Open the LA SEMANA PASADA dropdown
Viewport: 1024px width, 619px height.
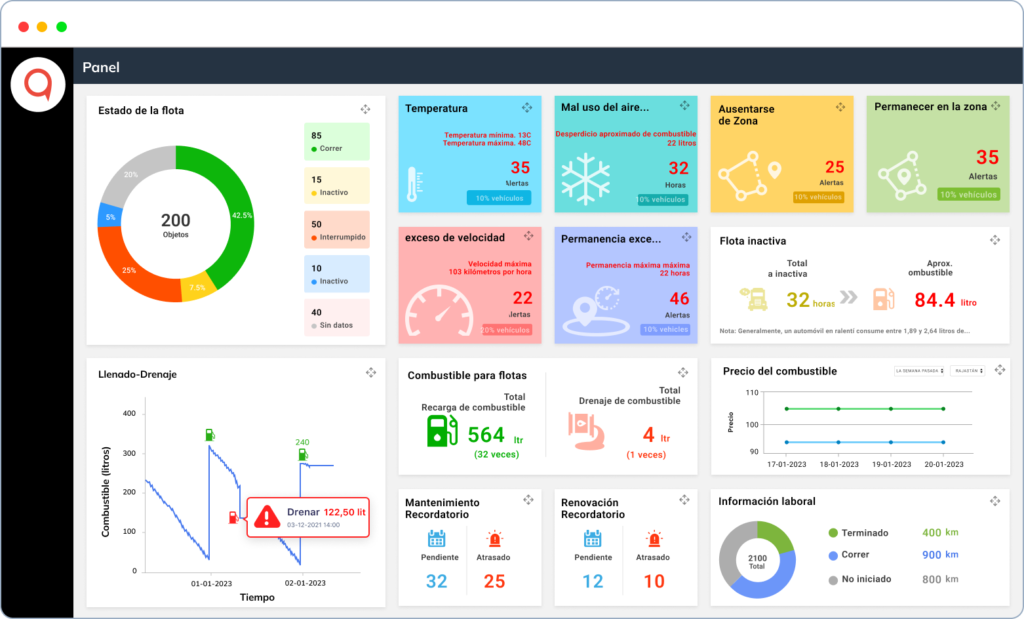tap(918, 370)
